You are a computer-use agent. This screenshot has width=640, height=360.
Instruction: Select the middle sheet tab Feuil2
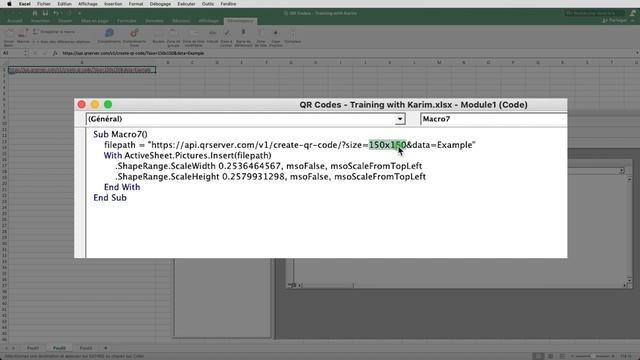(59, 348)
